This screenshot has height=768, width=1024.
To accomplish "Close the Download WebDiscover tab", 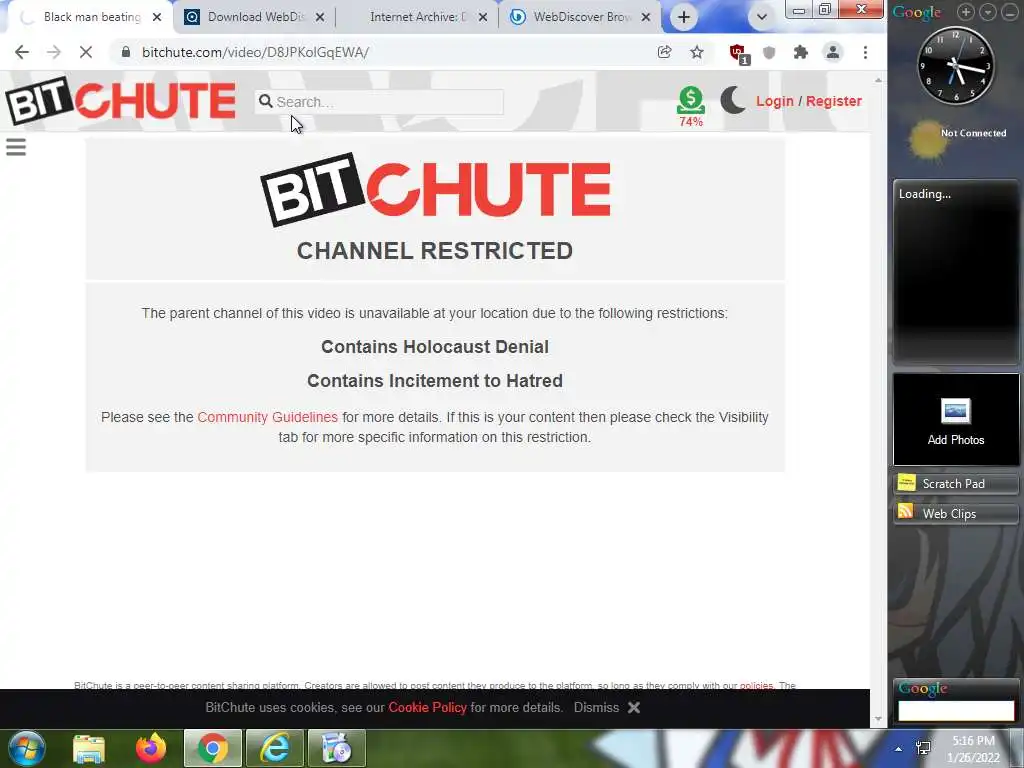I will coord(320,17).
